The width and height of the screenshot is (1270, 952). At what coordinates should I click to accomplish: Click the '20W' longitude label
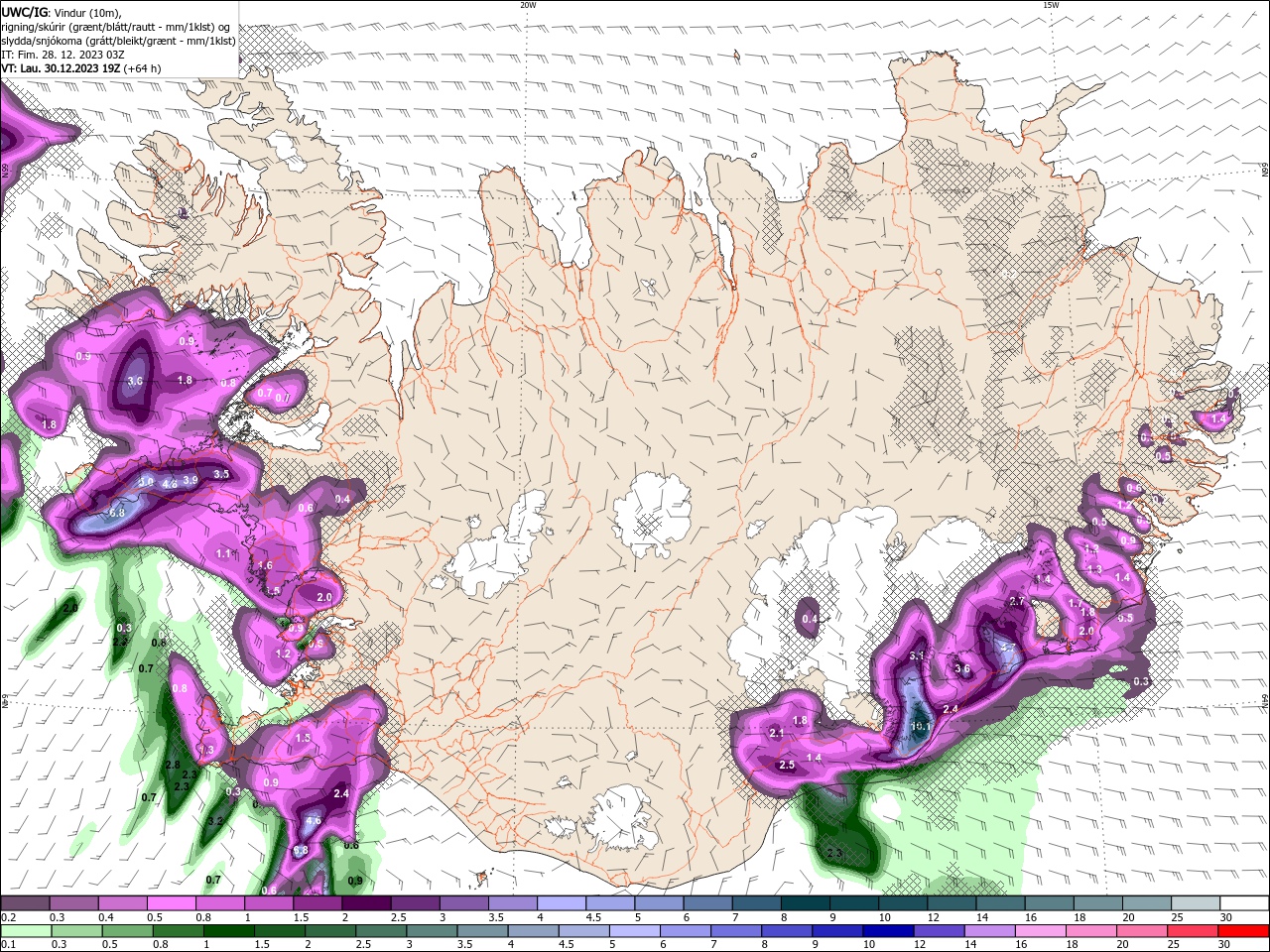click(528, 5)
